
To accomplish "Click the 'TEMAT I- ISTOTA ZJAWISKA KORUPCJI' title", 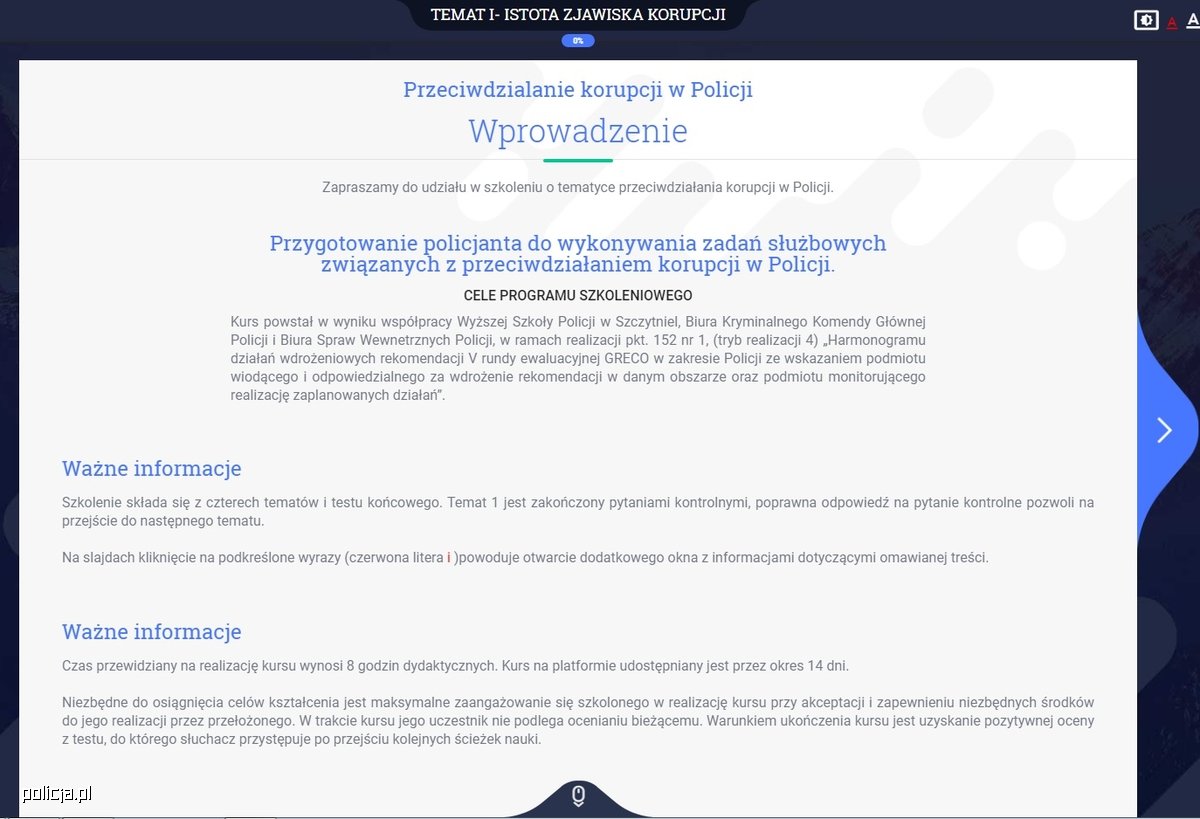I will (578, 14).
